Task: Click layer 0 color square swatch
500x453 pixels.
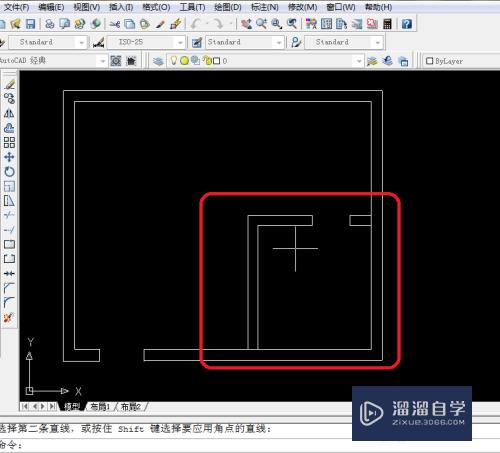Action: 217,61
